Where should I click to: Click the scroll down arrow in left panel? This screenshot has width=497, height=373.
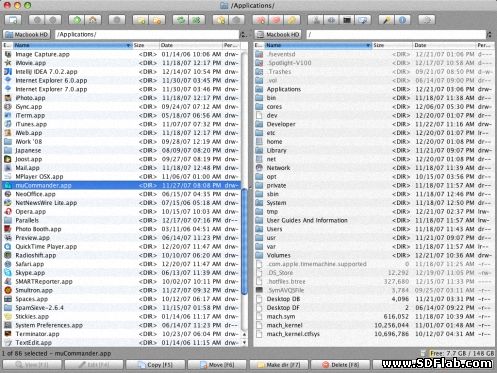coord(244,342)
